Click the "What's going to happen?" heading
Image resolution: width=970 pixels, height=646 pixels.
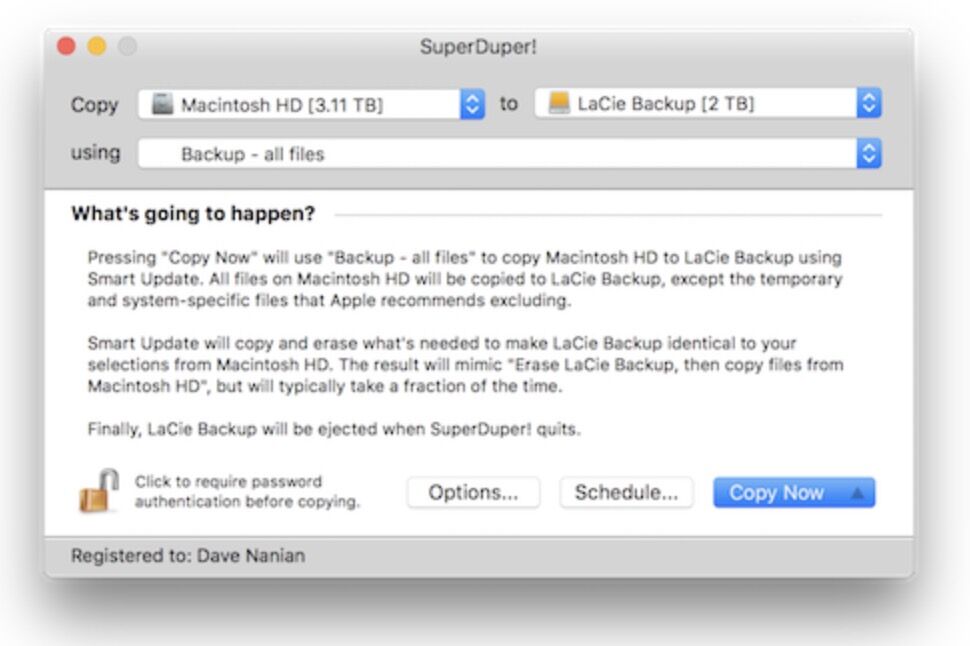(x=193, y=214)
